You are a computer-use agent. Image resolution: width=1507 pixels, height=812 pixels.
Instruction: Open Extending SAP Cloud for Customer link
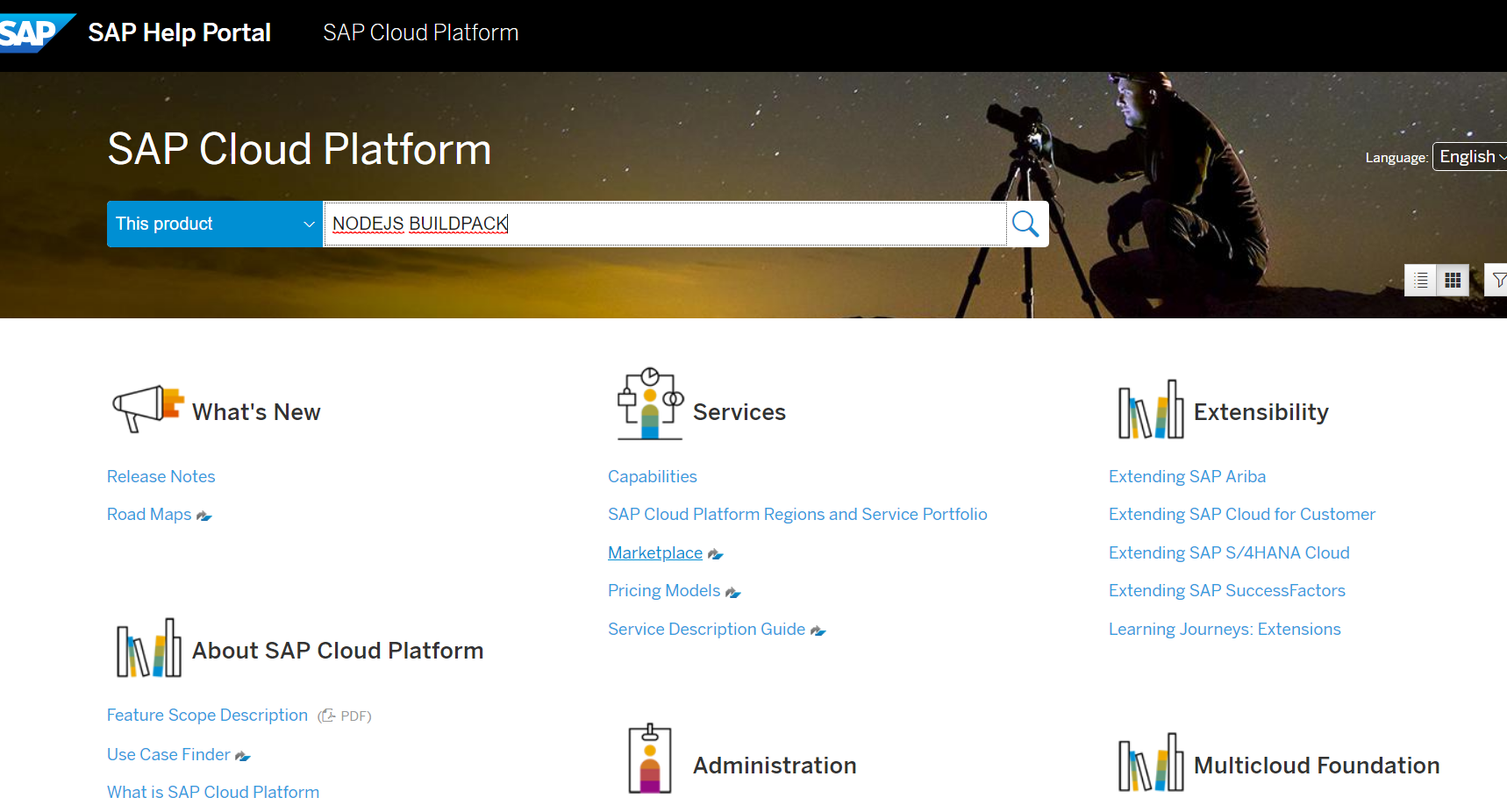pyautogui.click(x=1242, y=515)
